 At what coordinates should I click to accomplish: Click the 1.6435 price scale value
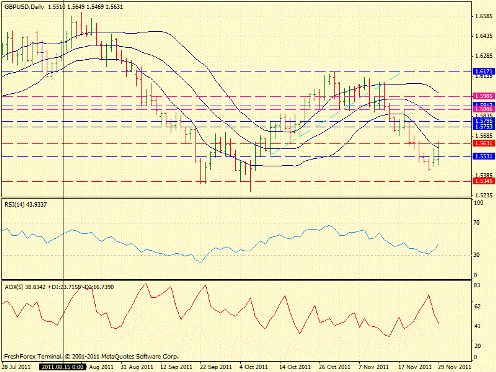(x=484, y=36)
